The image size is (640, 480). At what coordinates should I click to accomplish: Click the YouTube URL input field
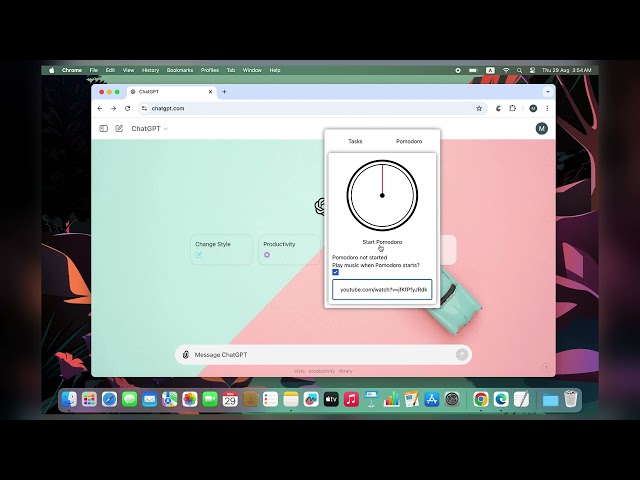point(382,289)
